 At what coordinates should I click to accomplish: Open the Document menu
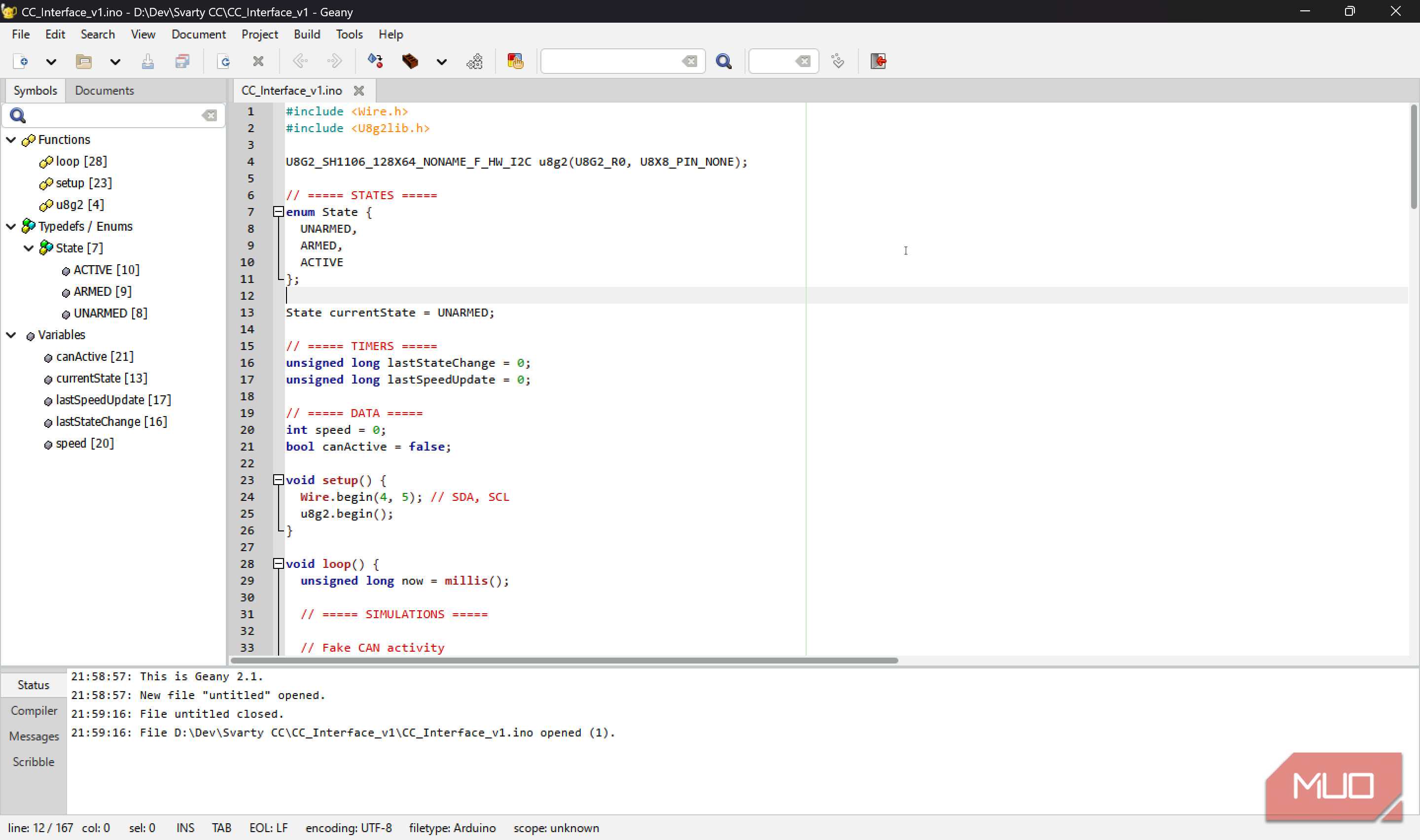(199, 35)
